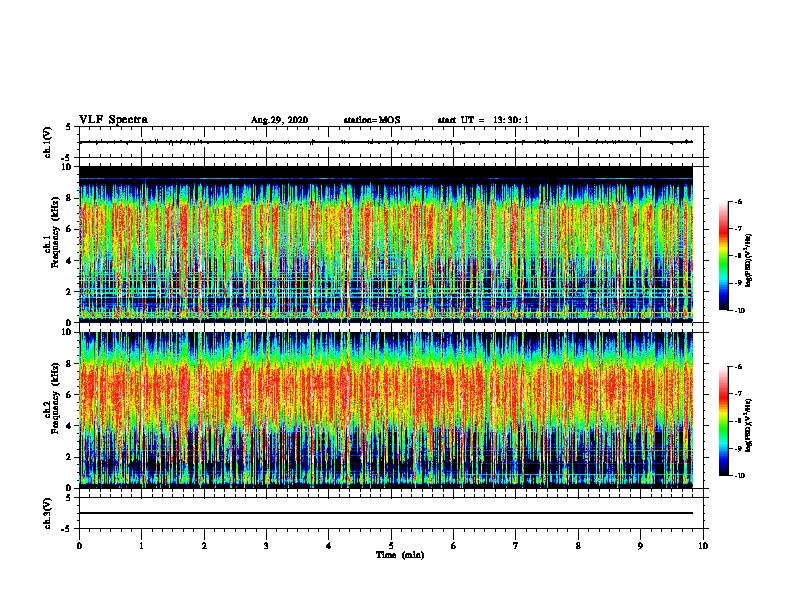Viewport: 792px width, 612px height.
Task: Click the 5 tick on ch.1(V) axis
Action: coord(69,127)
